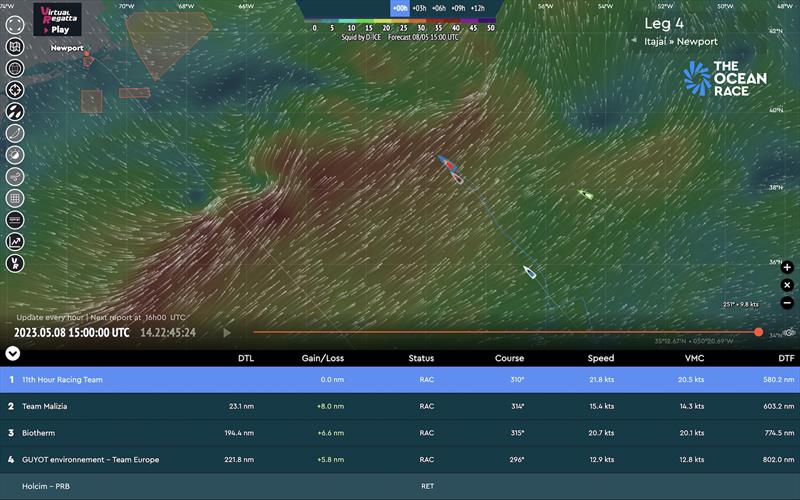Viewport: 800px width, 500px height.
Task: Toggle the boats display icon in sidebar
Action: (15, 111)
